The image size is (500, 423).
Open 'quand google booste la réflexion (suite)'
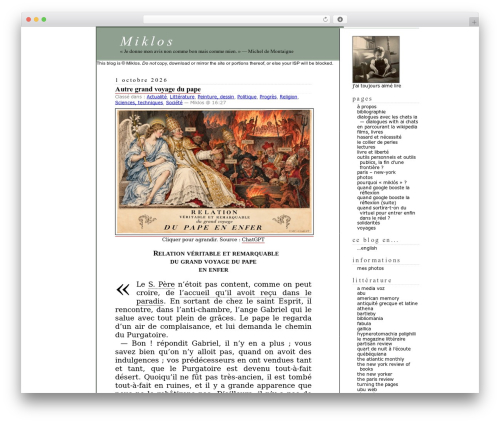(x=383, y=200)
